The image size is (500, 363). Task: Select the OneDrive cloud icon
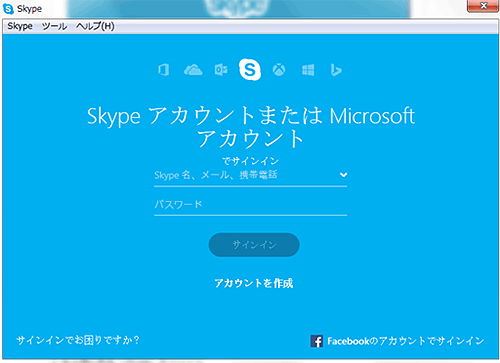[193, 70]
